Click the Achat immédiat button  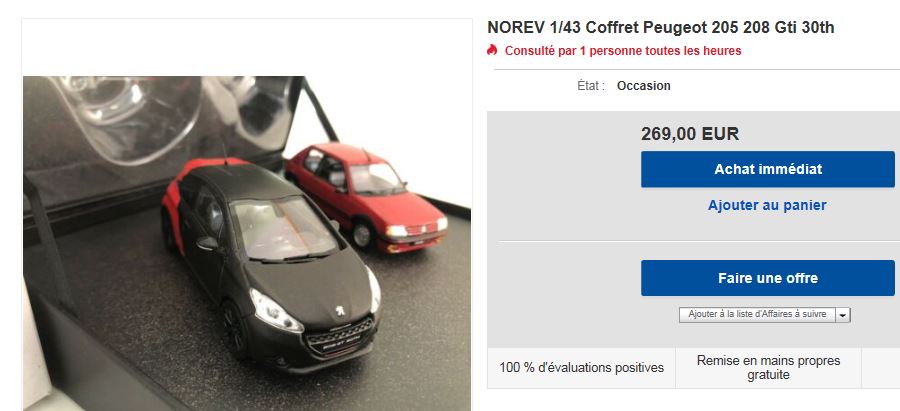point(767,169)
